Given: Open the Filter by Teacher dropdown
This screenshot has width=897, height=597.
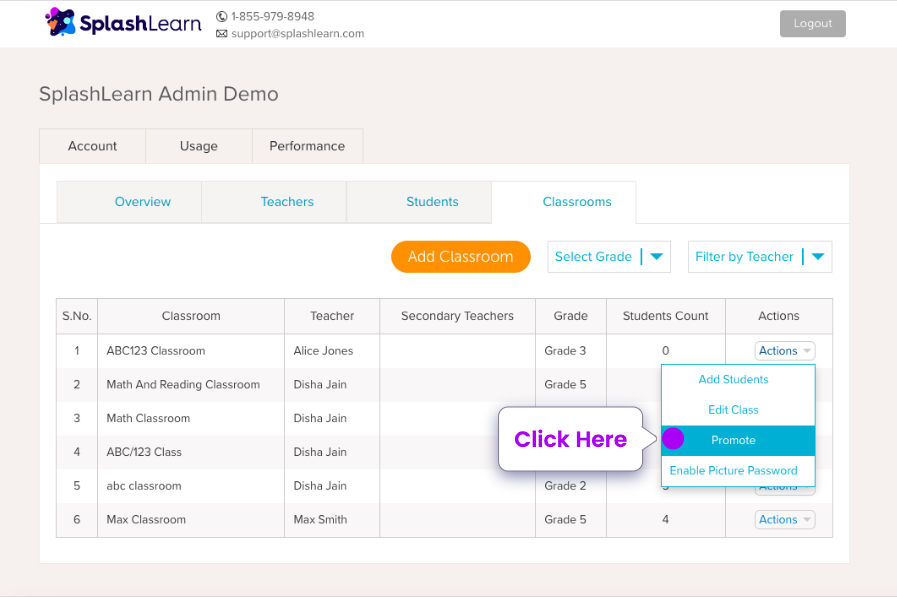Looking at the screenshot, I should 760,257.
